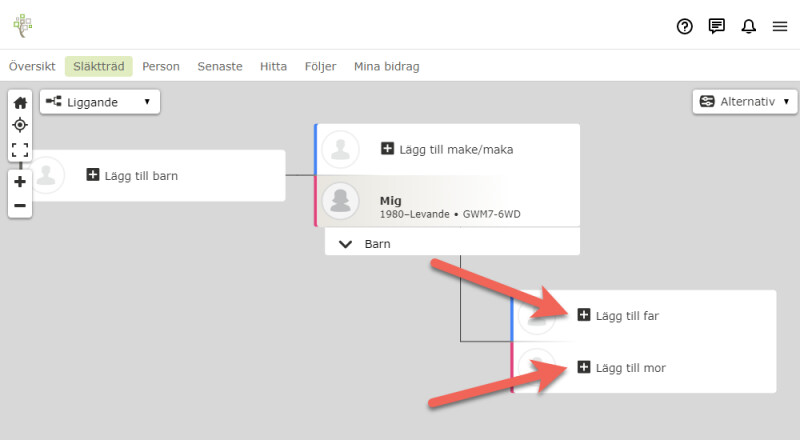This screenshot has height=440, width=800.
Task: Open the help question mark icon
Action: 685,26
